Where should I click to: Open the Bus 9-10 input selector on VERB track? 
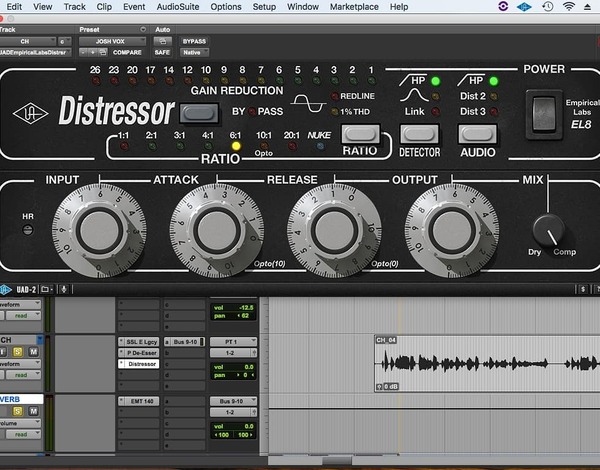(233, 401)
